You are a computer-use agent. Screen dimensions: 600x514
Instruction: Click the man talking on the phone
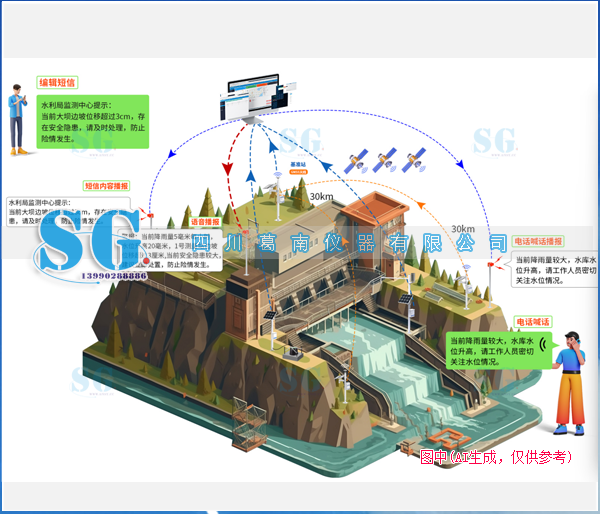571,383
